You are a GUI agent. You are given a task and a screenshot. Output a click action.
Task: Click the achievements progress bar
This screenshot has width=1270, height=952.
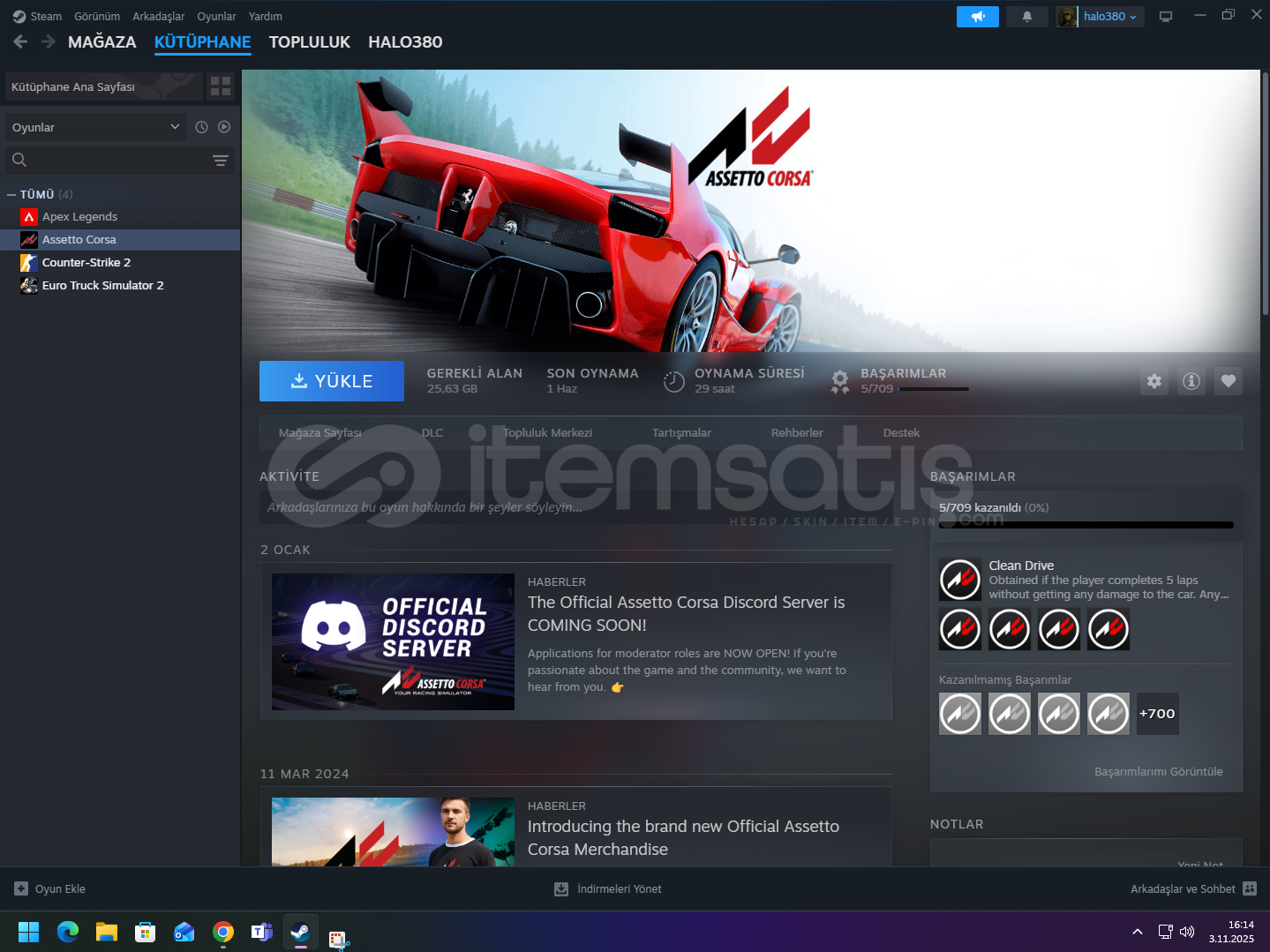coord(1086,525)
